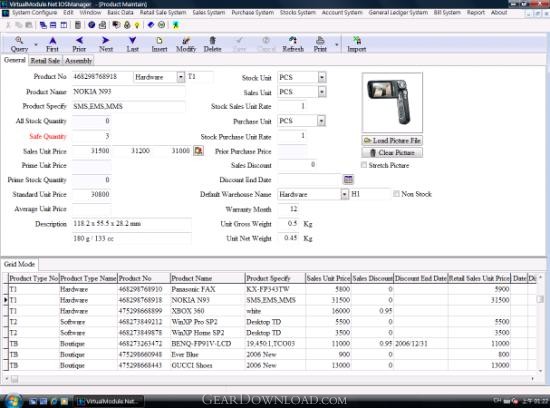Delete the current product record
Viewport: 550px width, 408px height.
point(213,44)
